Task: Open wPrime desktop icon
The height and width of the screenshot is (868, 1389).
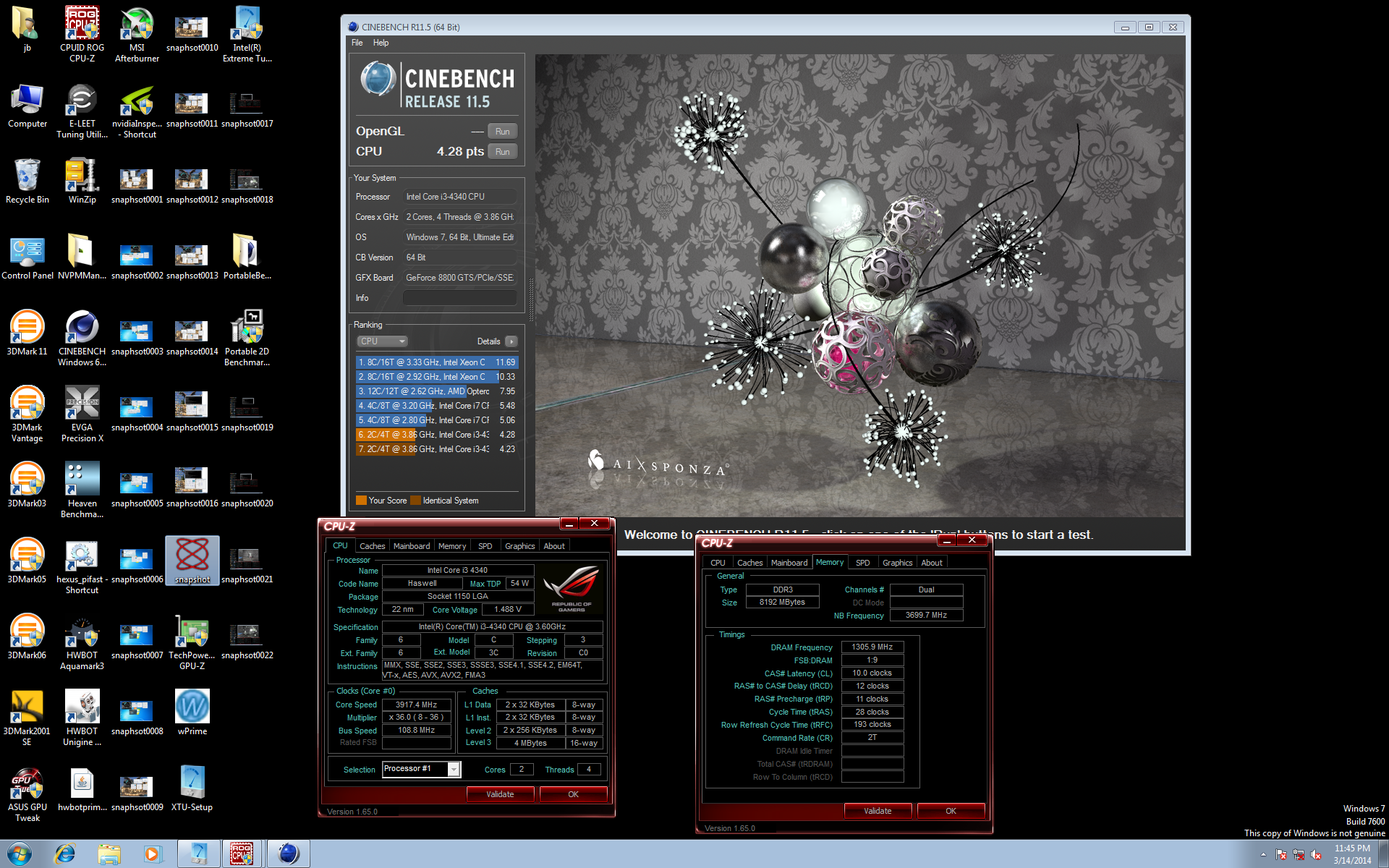Action: (x=192, y=712)
